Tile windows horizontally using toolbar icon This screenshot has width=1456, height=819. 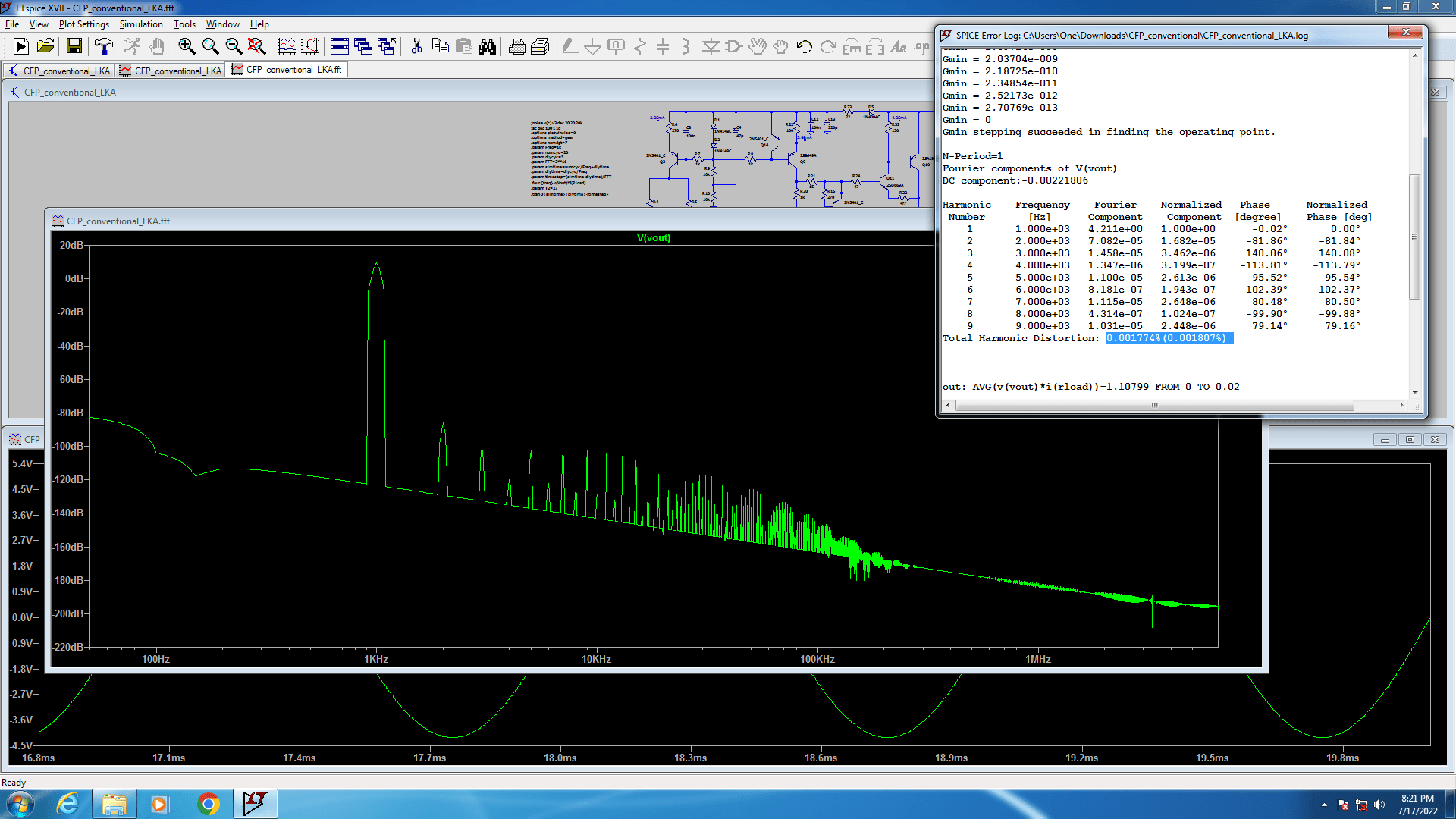[x=340, y=47]
